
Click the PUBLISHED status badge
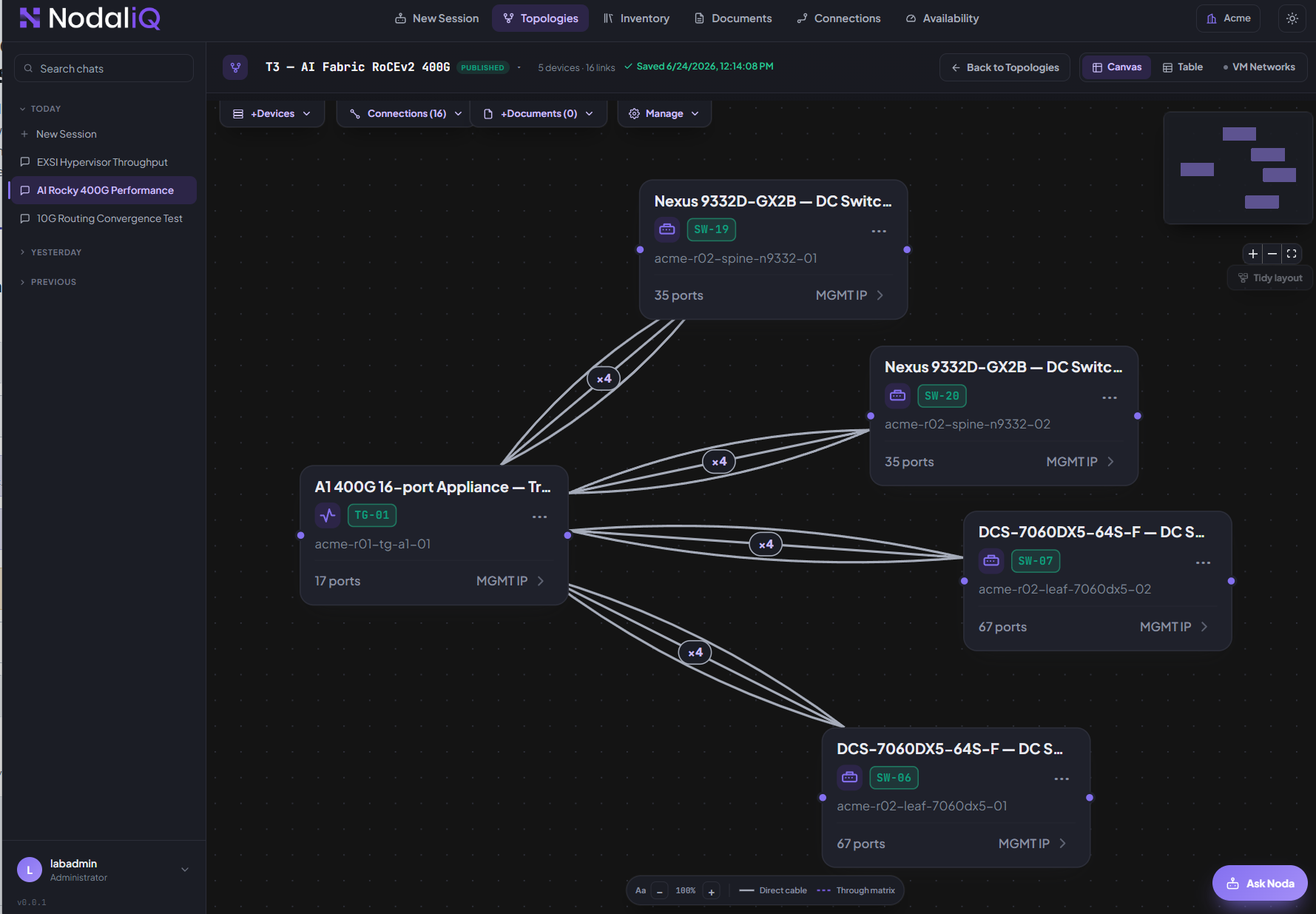coord(482,67)
